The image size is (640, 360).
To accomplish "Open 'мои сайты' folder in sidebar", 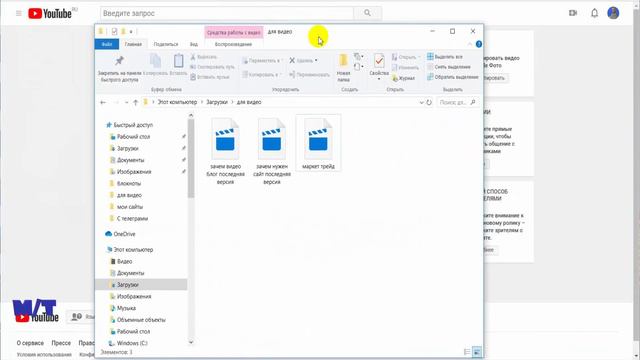I will (126, 207).
